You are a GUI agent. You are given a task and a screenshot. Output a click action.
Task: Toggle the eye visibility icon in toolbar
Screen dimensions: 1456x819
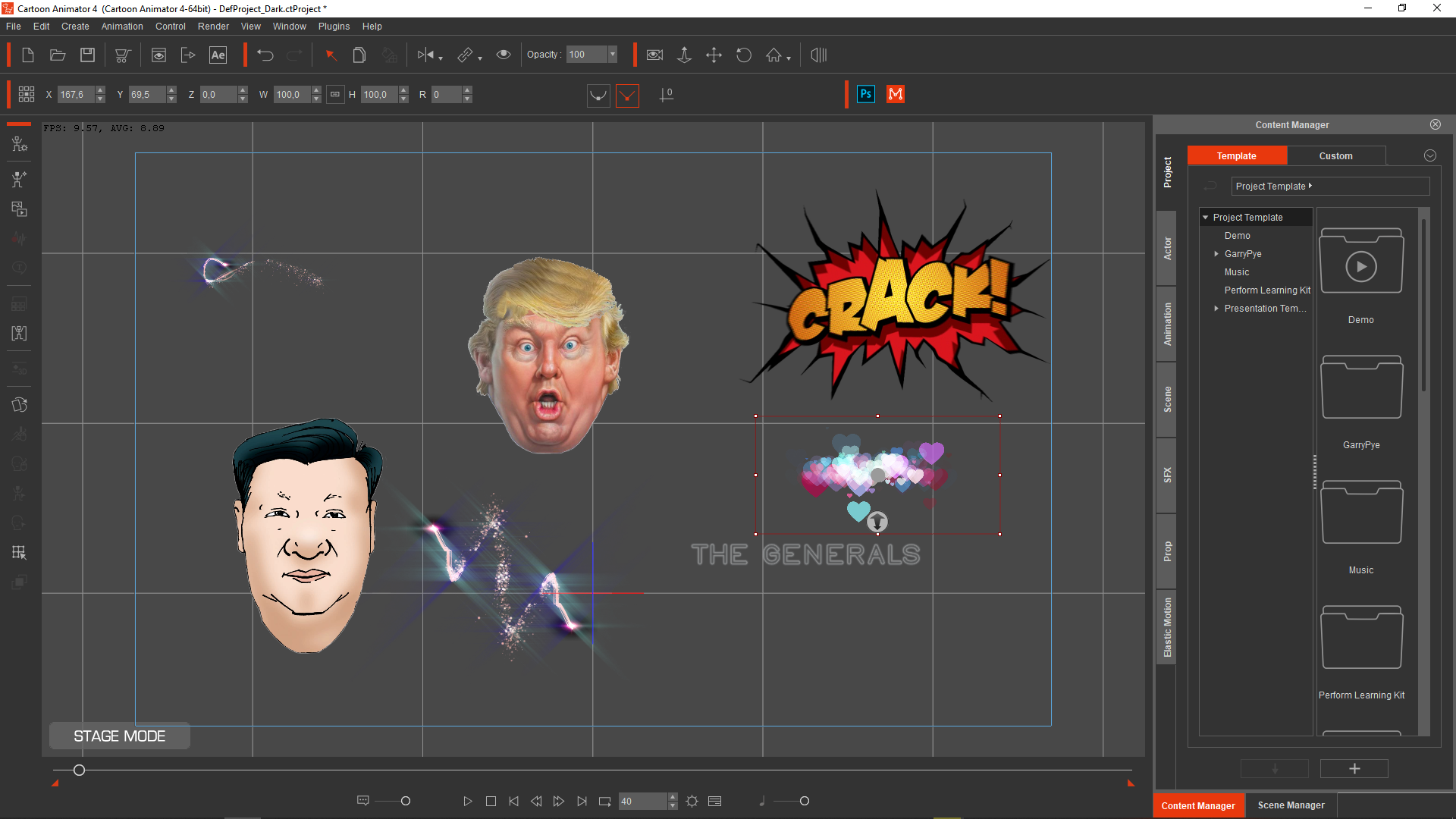504,55
